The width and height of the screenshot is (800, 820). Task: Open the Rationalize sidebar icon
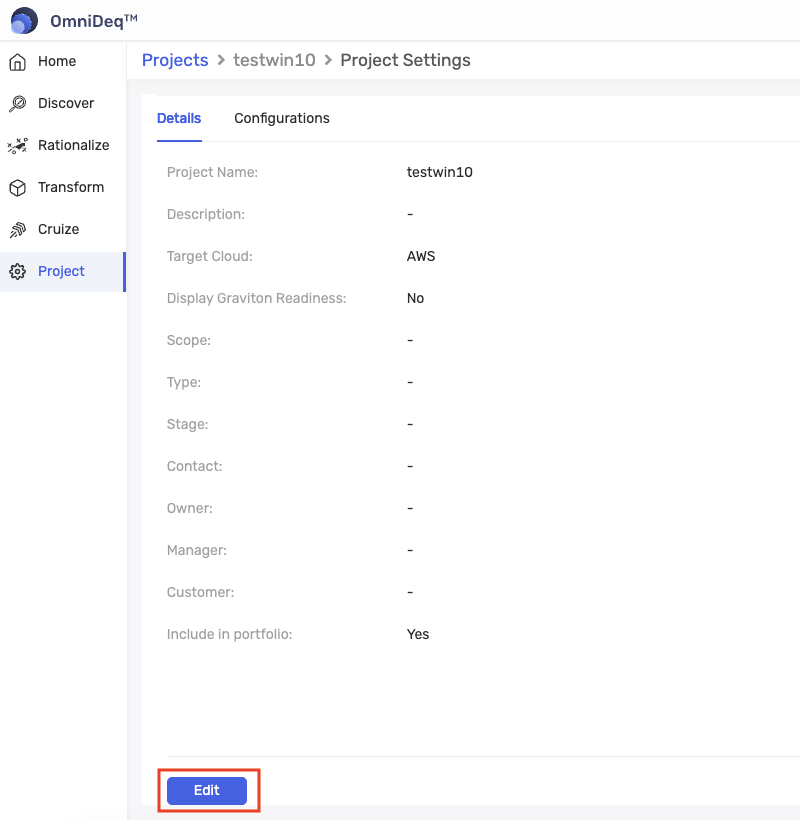click(17, 146)
